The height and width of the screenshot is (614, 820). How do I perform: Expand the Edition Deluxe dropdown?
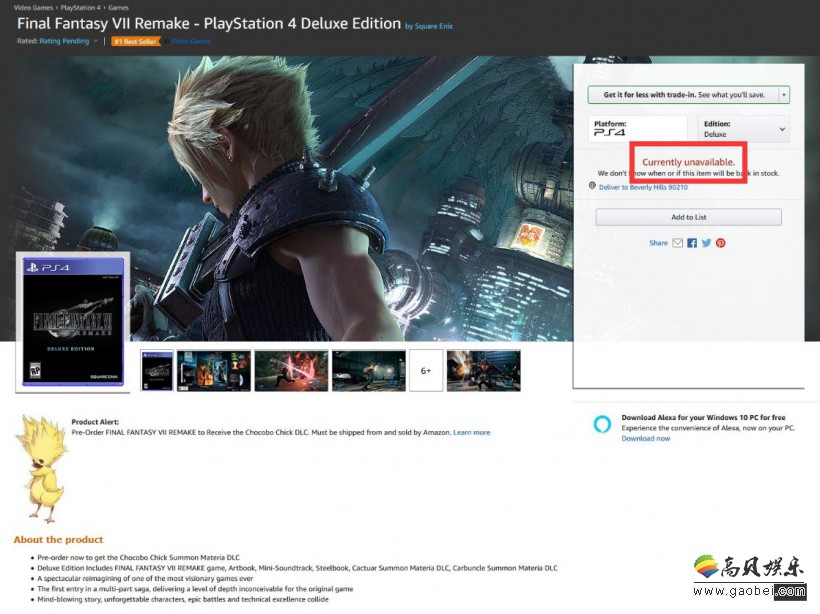(743, 129)
